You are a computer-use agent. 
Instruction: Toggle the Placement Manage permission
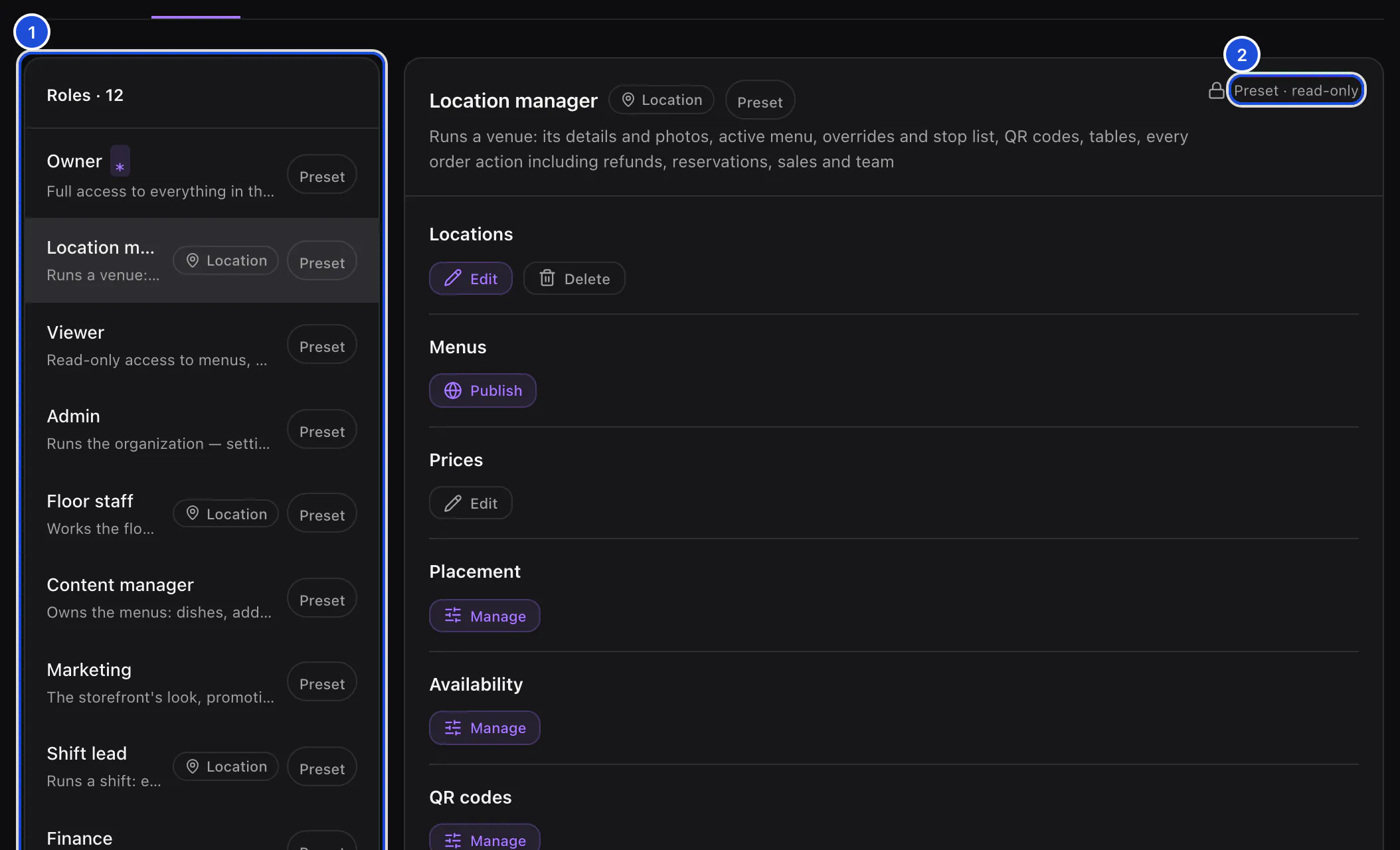click(x=485, y=616)
